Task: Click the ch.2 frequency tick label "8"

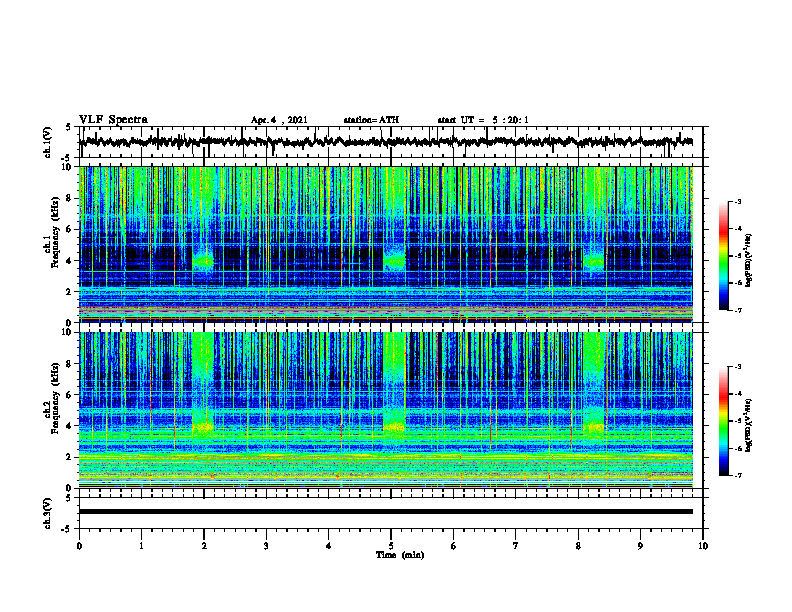Action: [69, 364]
